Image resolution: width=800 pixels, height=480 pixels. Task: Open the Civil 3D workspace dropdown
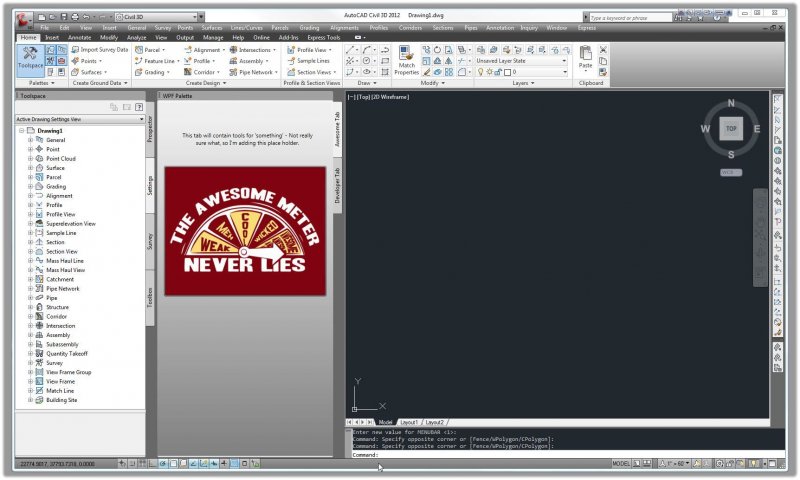point(156,17)
